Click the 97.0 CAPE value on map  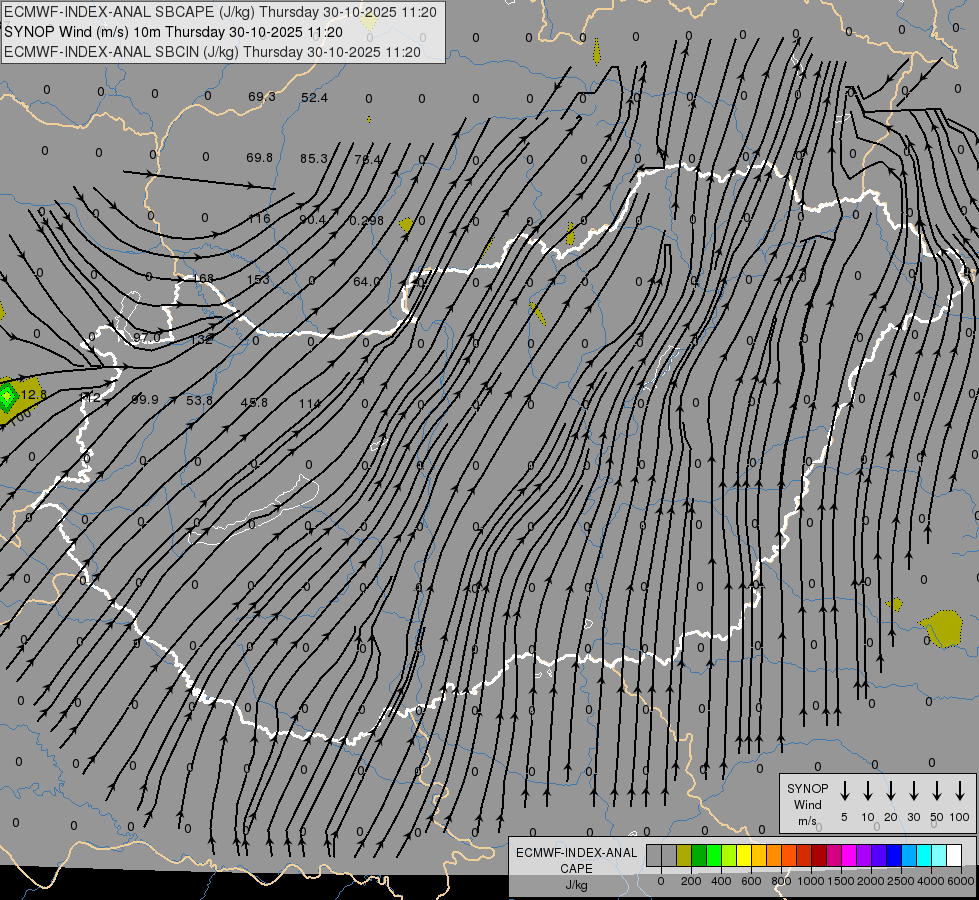(147, 338)
